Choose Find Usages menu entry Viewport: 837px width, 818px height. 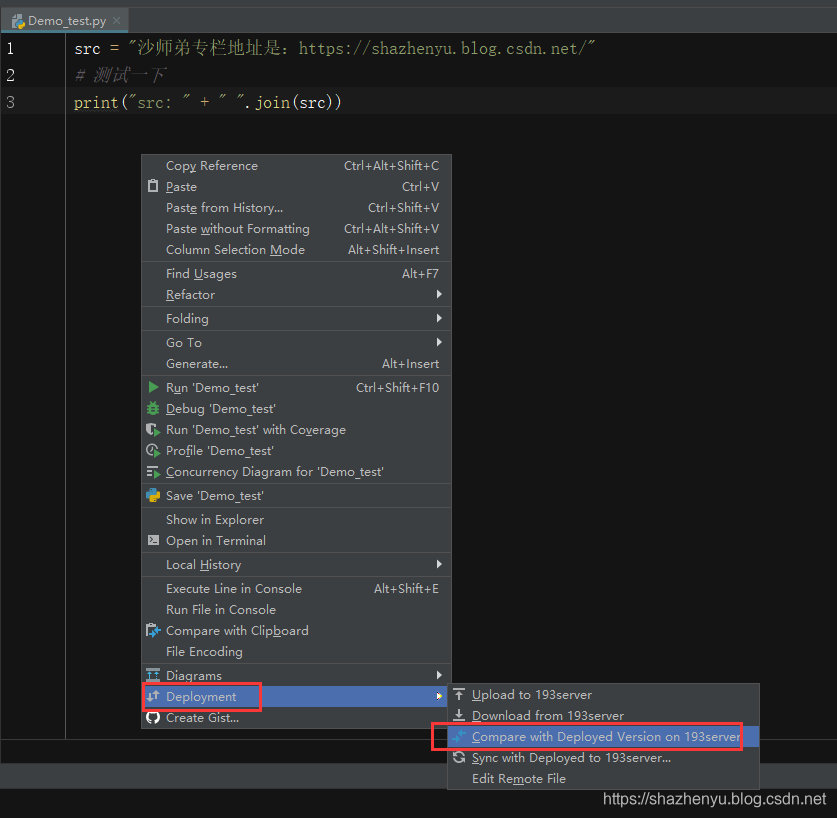click(296, 273)
